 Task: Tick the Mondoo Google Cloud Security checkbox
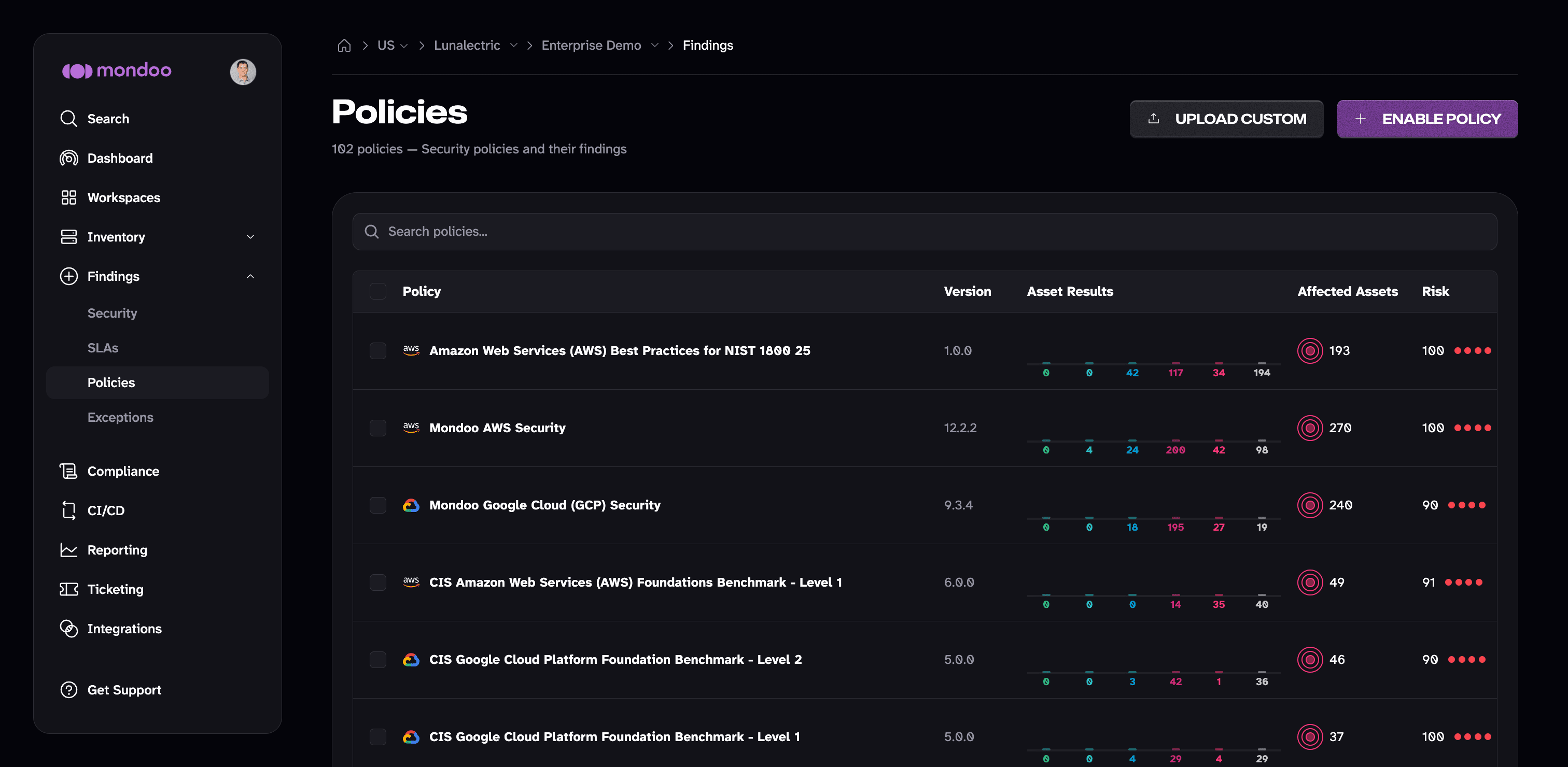(x=378, y=505)
